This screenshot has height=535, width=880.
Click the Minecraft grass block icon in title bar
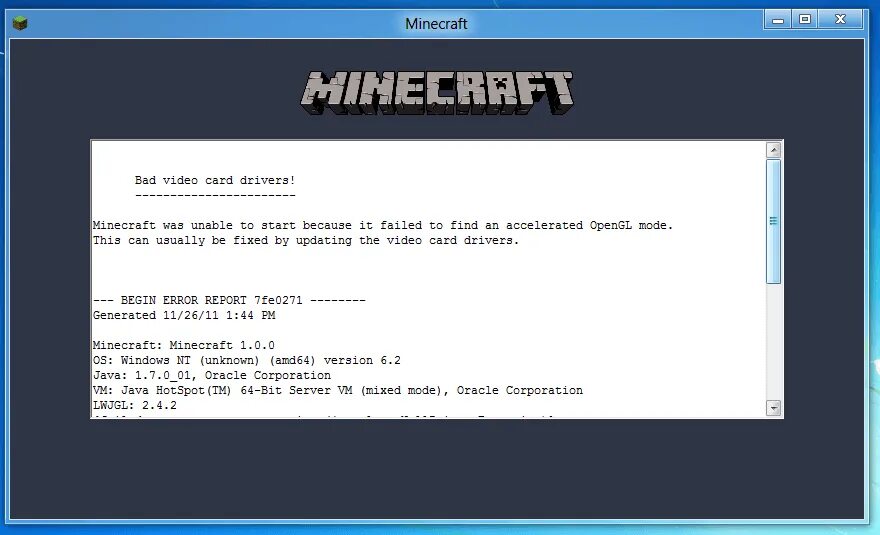(20, 24)
